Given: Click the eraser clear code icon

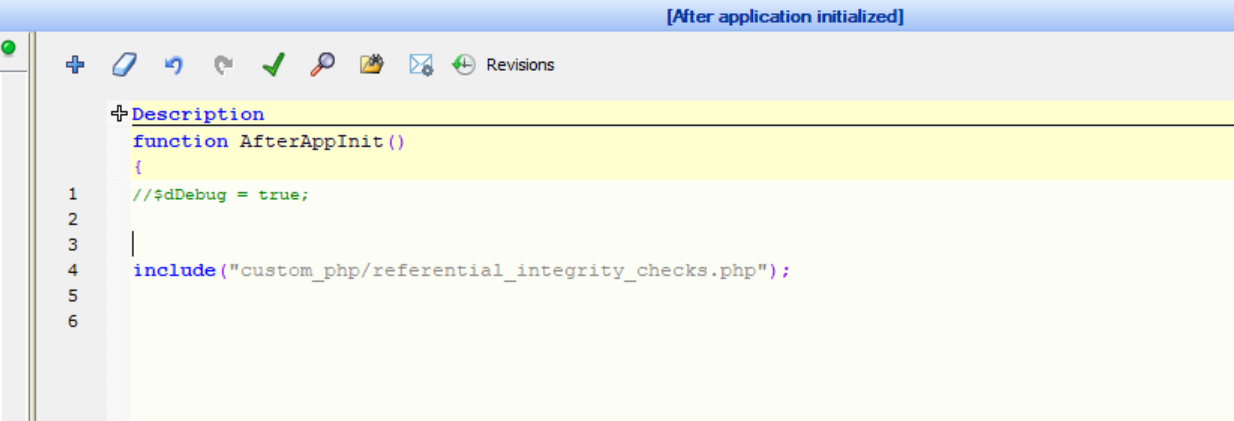Looking at the screenshot, I should 122,65.
